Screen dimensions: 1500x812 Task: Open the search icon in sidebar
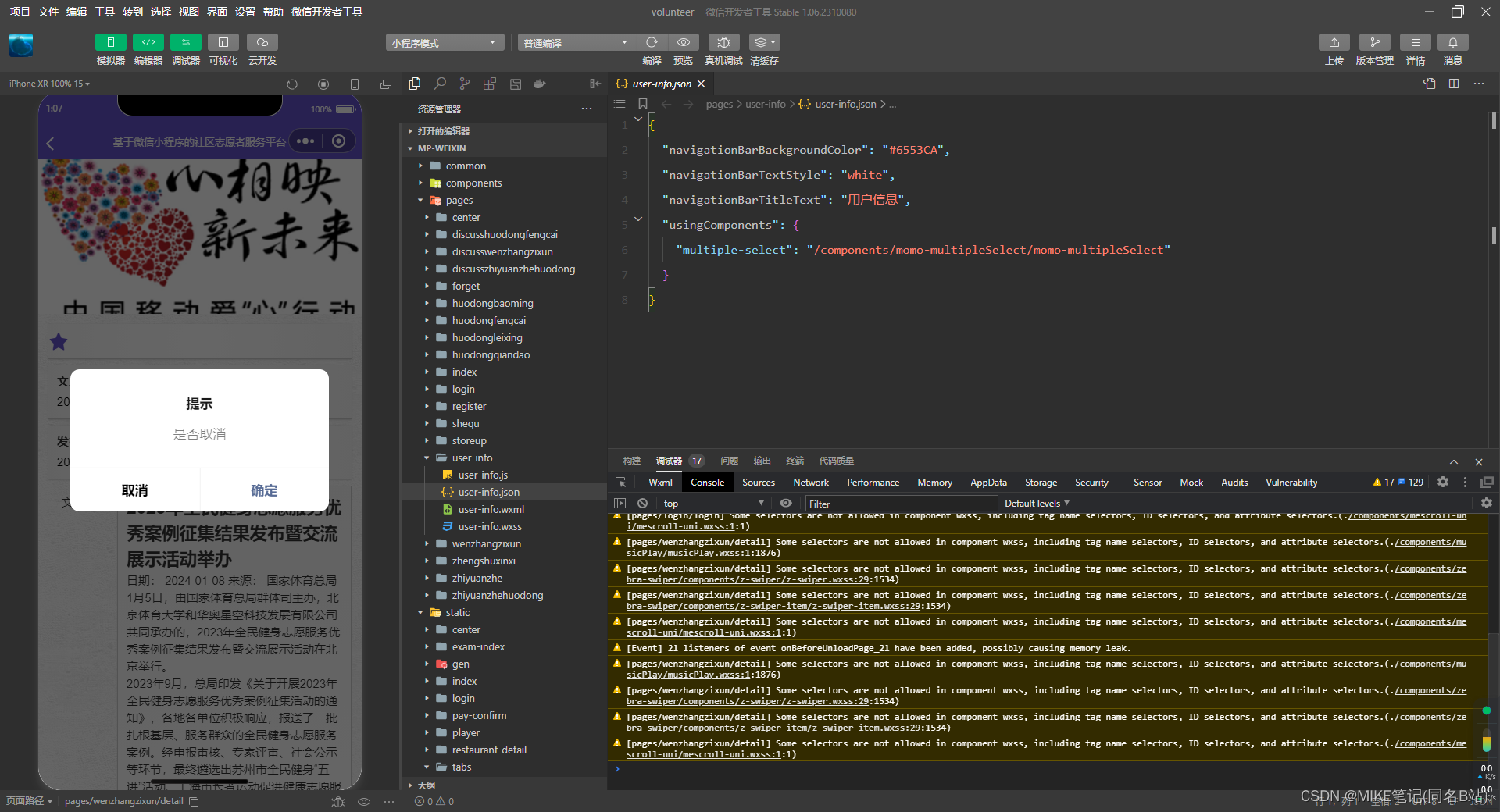pyautogui.click(x=440, y=84)
